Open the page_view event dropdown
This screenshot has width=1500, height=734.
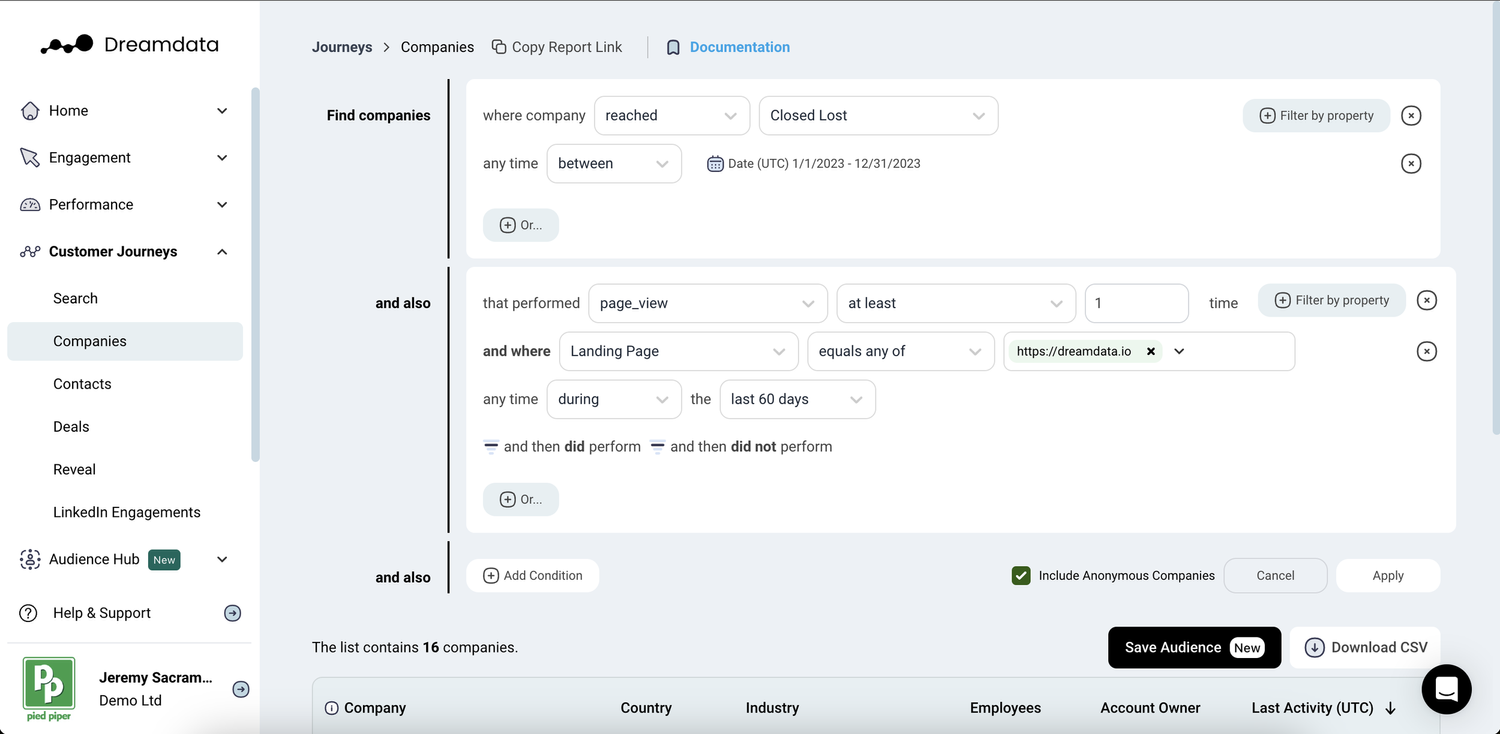coord(708,303)
